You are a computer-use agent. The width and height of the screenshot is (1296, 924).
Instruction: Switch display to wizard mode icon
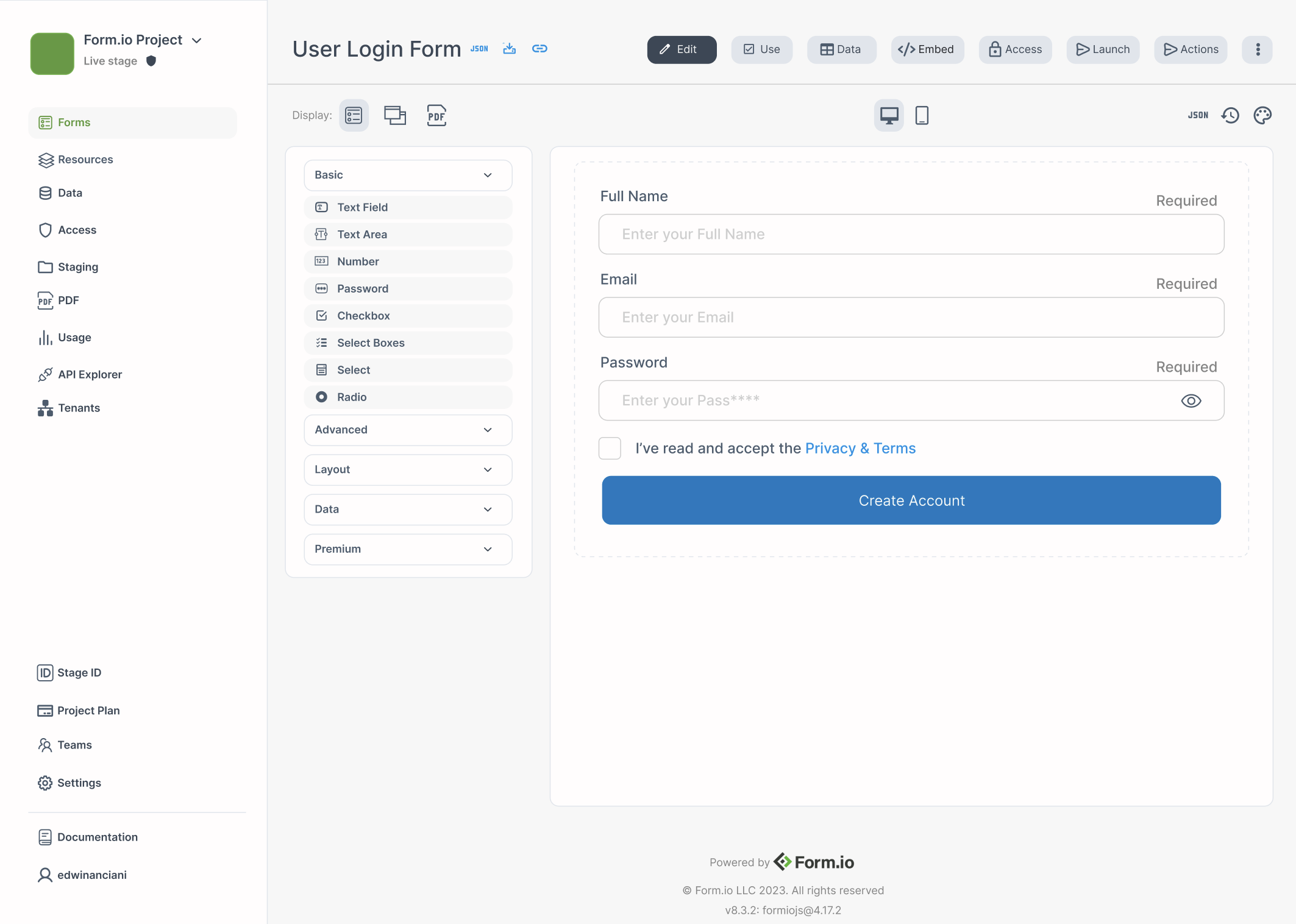point(395,115)
